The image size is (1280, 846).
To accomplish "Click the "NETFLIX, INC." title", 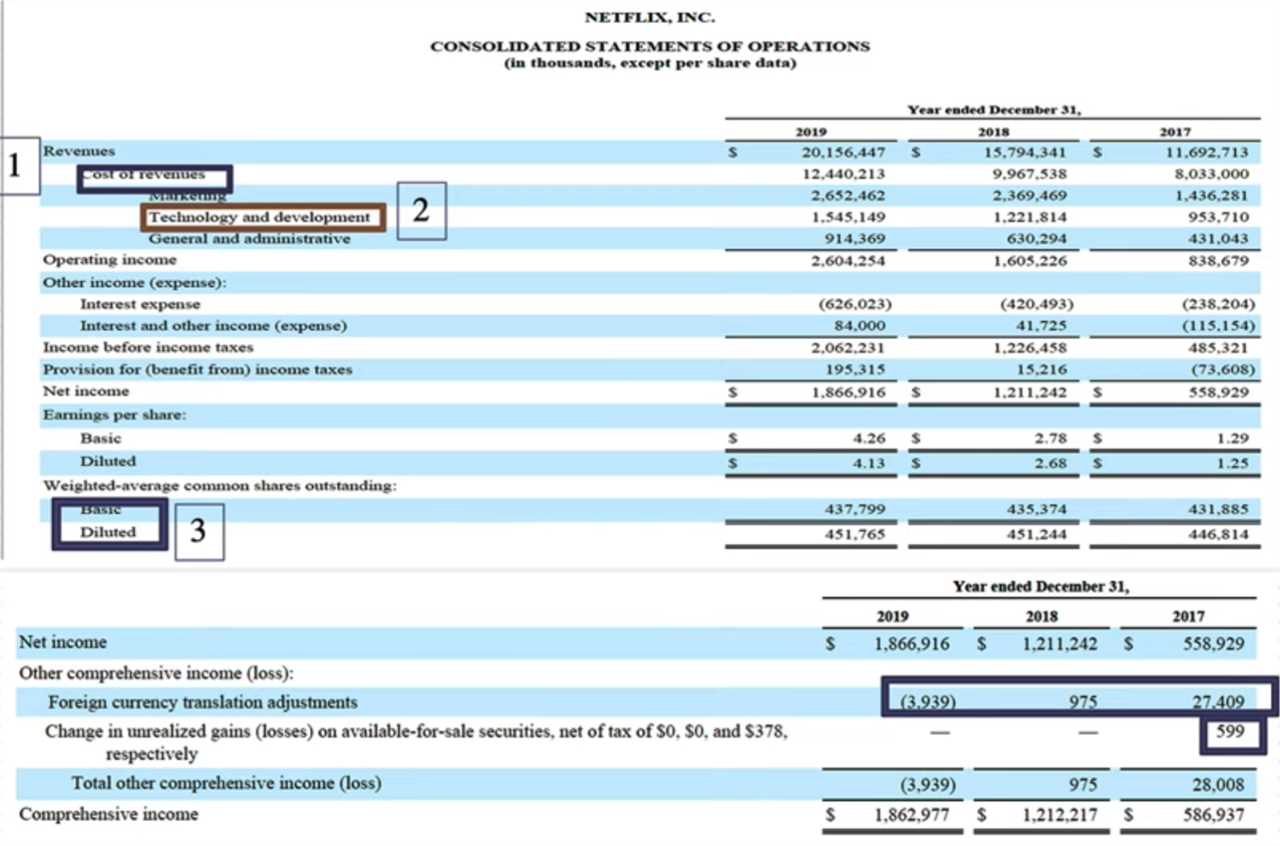I will click(650, 17).
